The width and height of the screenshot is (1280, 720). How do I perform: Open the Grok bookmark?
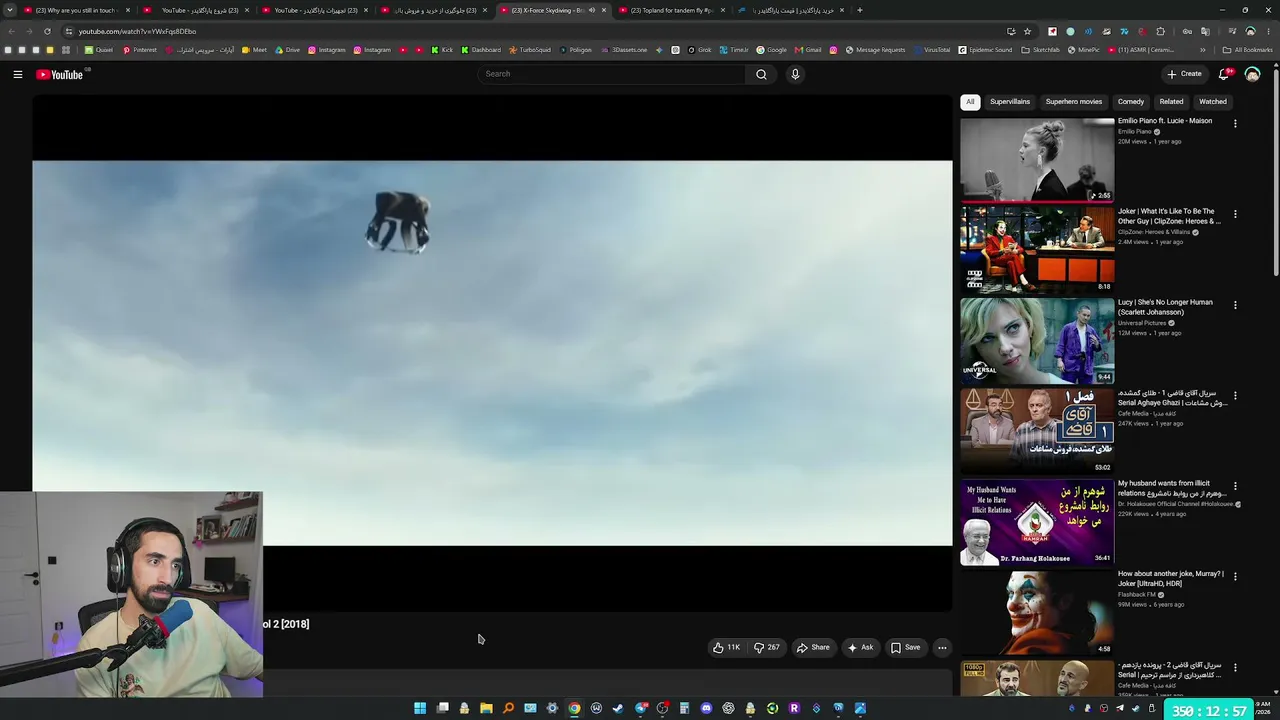click(x=700, y=50)
